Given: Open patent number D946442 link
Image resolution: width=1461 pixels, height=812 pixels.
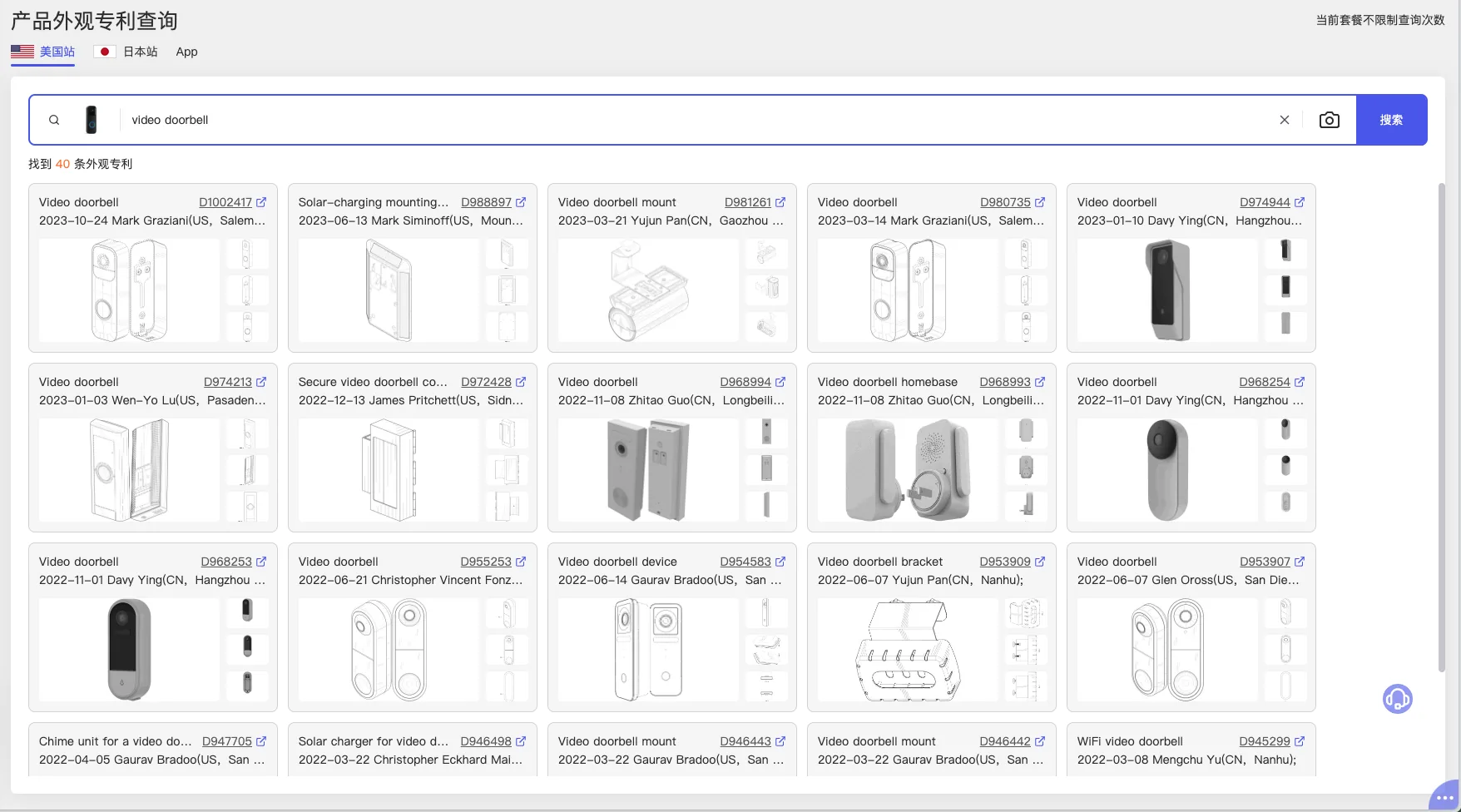Looking at the screenshot, I should [1005, 741].
